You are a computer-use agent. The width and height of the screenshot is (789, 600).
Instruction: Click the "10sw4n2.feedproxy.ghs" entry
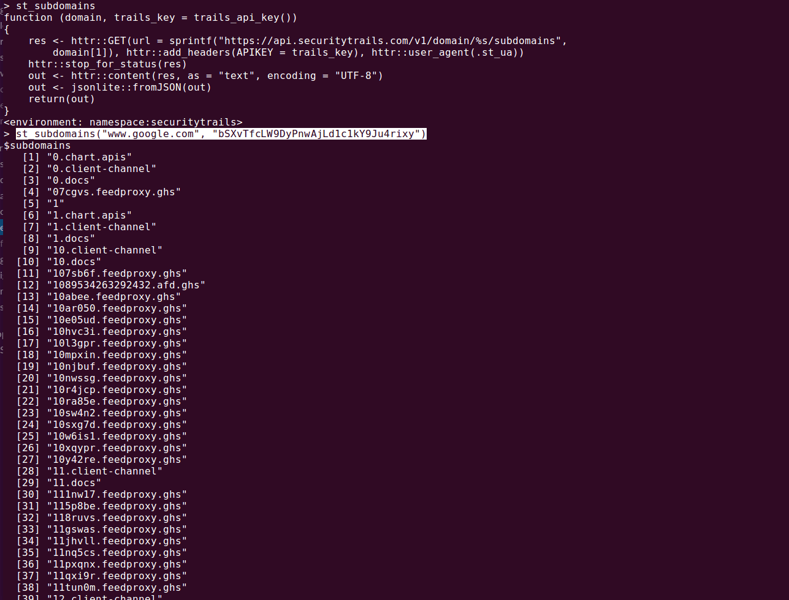tap(117, 413)
